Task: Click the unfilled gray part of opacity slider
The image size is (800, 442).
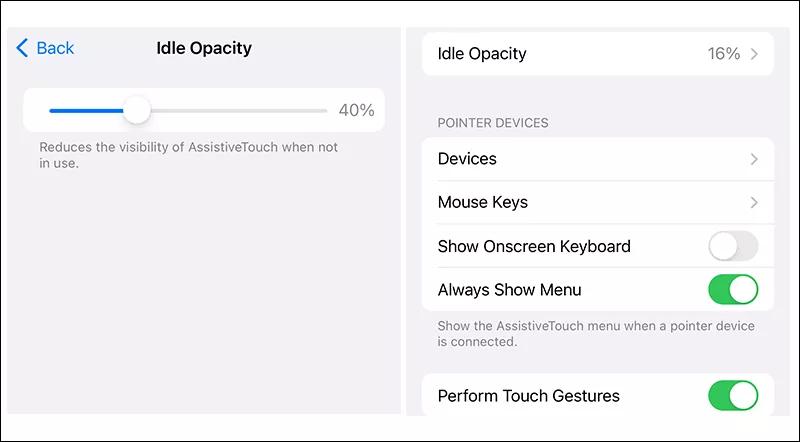Action: click(238, 110)
